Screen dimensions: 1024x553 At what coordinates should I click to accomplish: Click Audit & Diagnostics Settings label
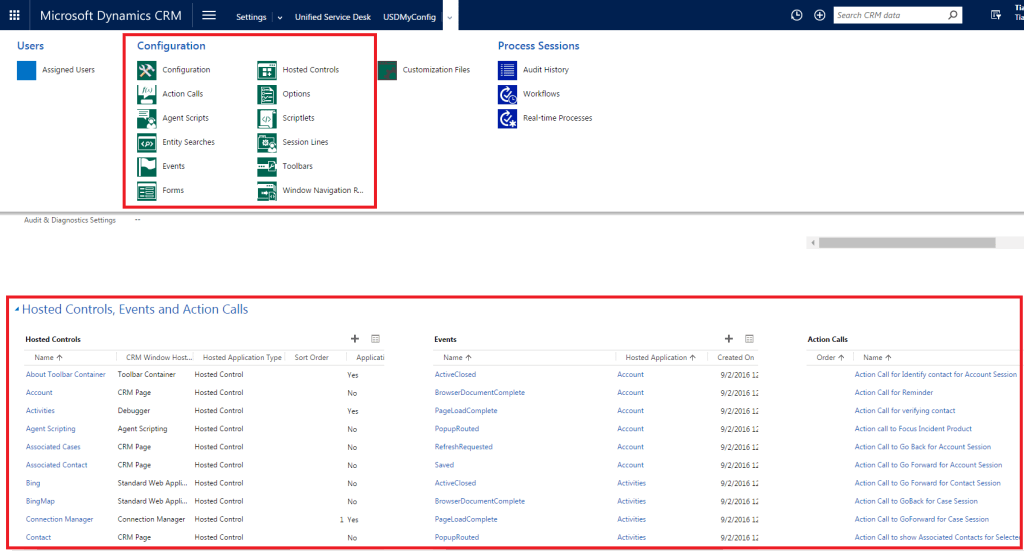tap(70, 221)
